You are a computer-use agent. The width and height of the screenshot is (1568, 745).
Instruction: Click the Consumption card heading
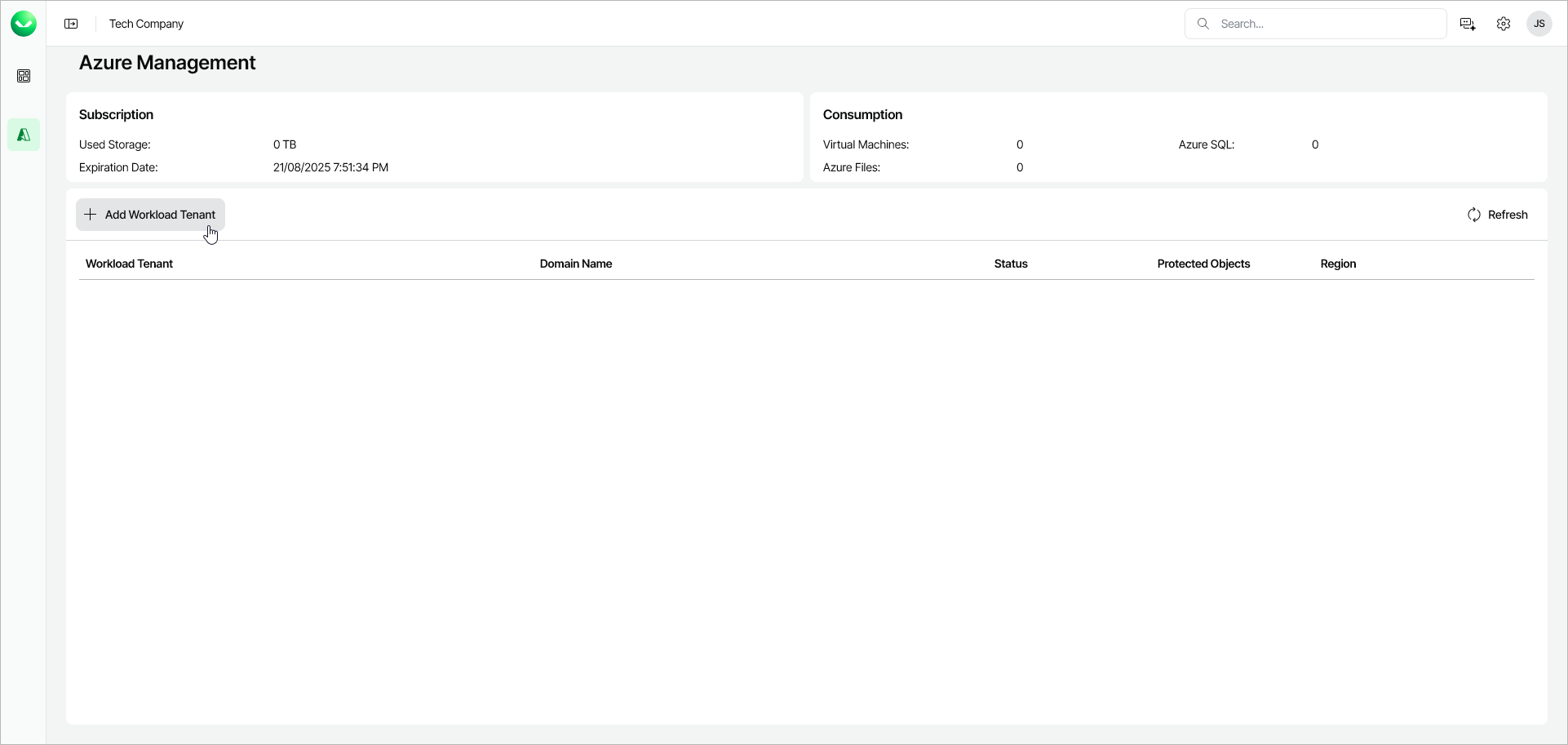(x=862, y=115)
